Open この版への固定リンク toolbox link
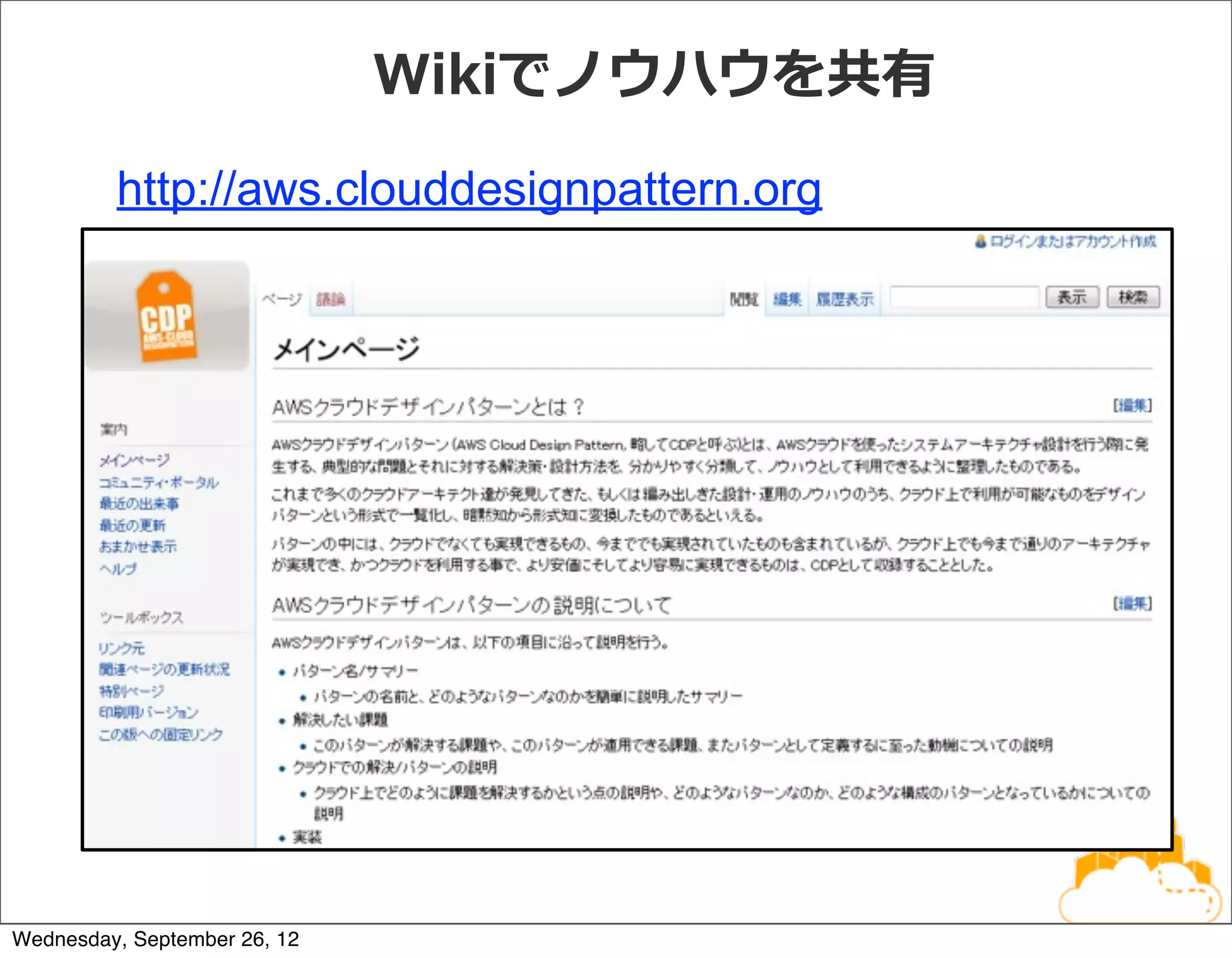The image size is (1232, 958). (x=161, y=734)
